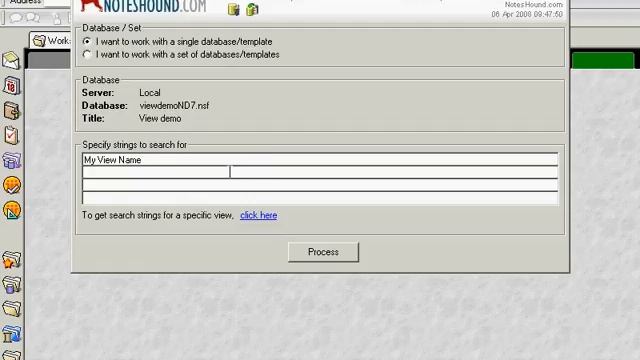Select set of databases/templates radio option

pos(87,54)
